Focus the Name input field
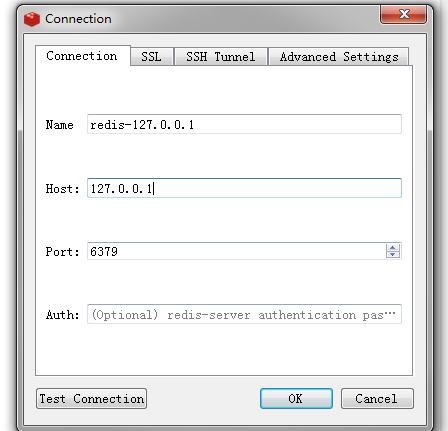 pyautogui.click(x=244, y=124)
